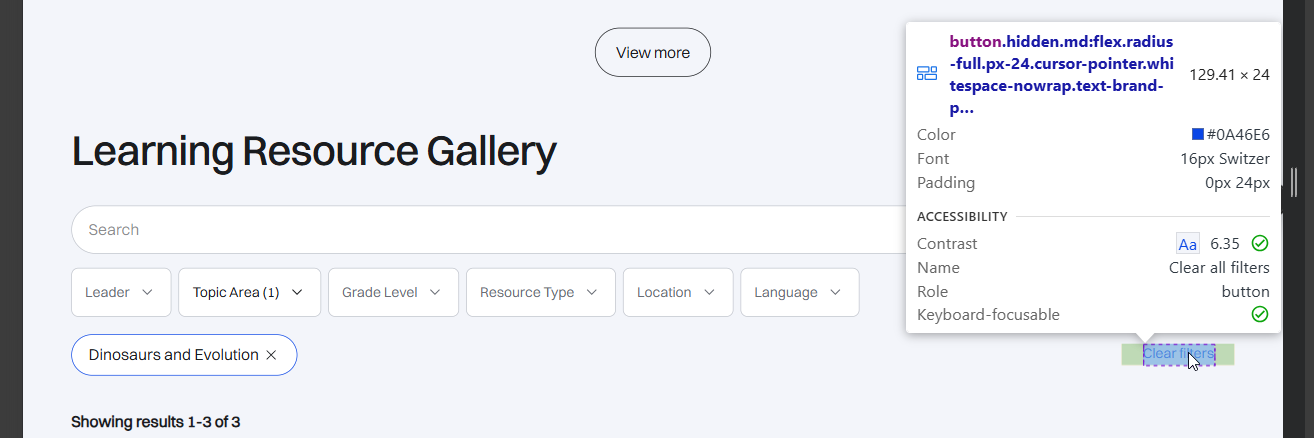
Task: Click the Showing results 1-3 of 3 text
Action: tap(155, 422)
